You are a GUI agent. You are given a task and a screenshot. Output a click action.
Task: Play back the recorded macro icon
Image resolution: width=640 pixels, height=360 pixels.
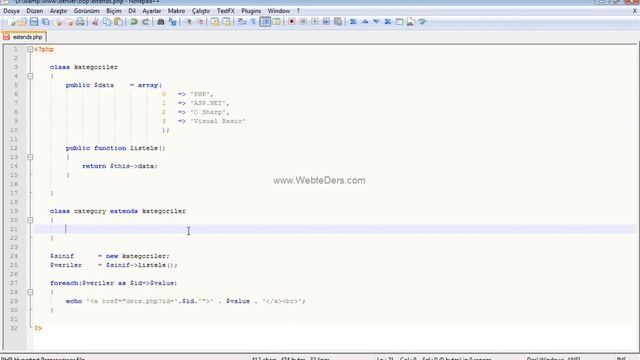tap(315, 22)
